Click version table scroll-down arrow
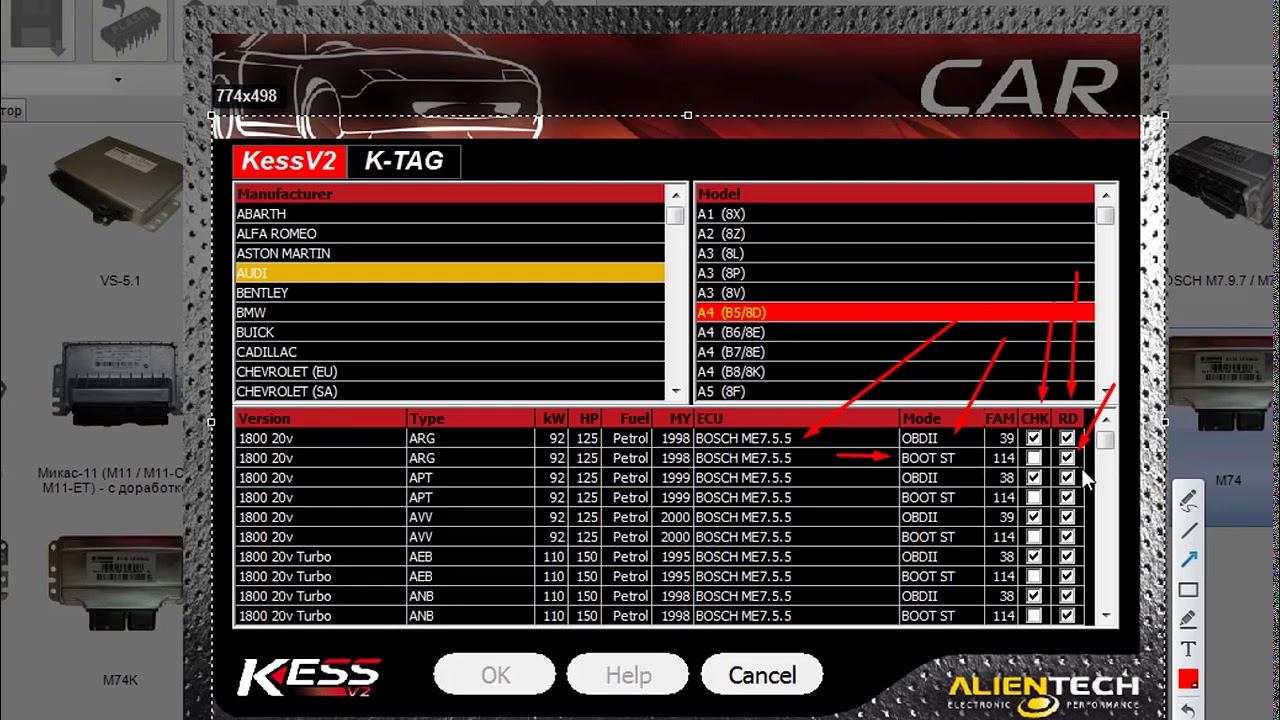 (x=1105, y=616)
